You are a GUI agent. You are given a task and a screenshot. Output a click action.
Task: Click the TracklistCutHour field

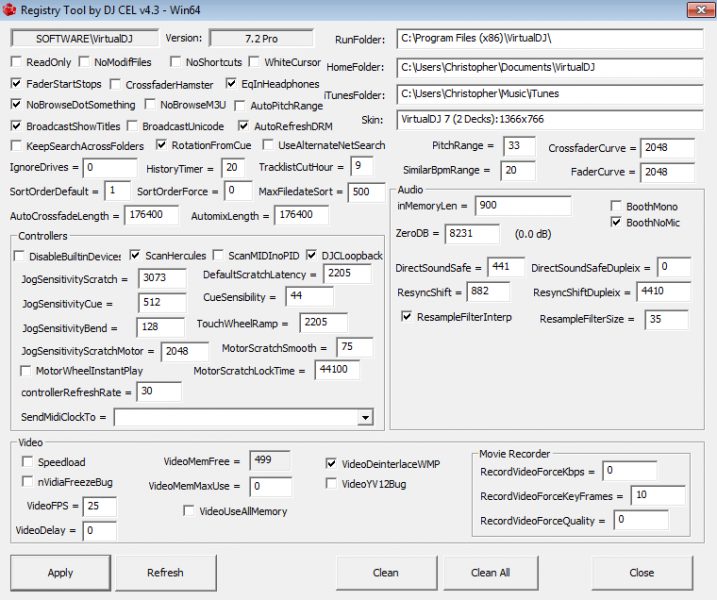coord(362,166)
